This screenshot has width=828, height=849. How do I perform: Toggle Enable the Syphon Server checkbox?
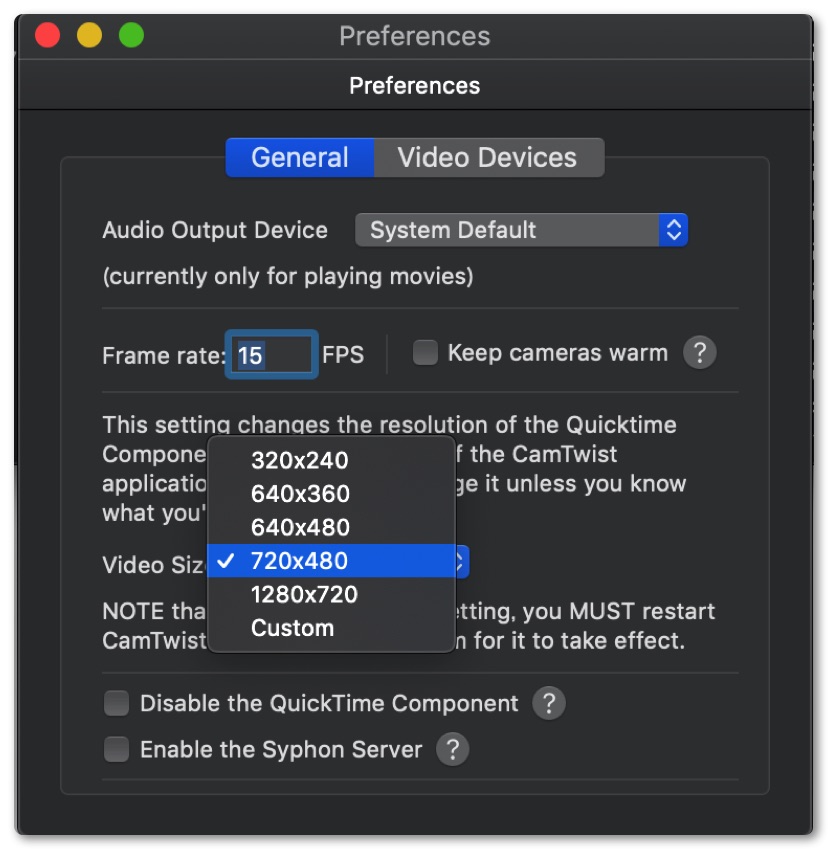[x=117, y=749]
